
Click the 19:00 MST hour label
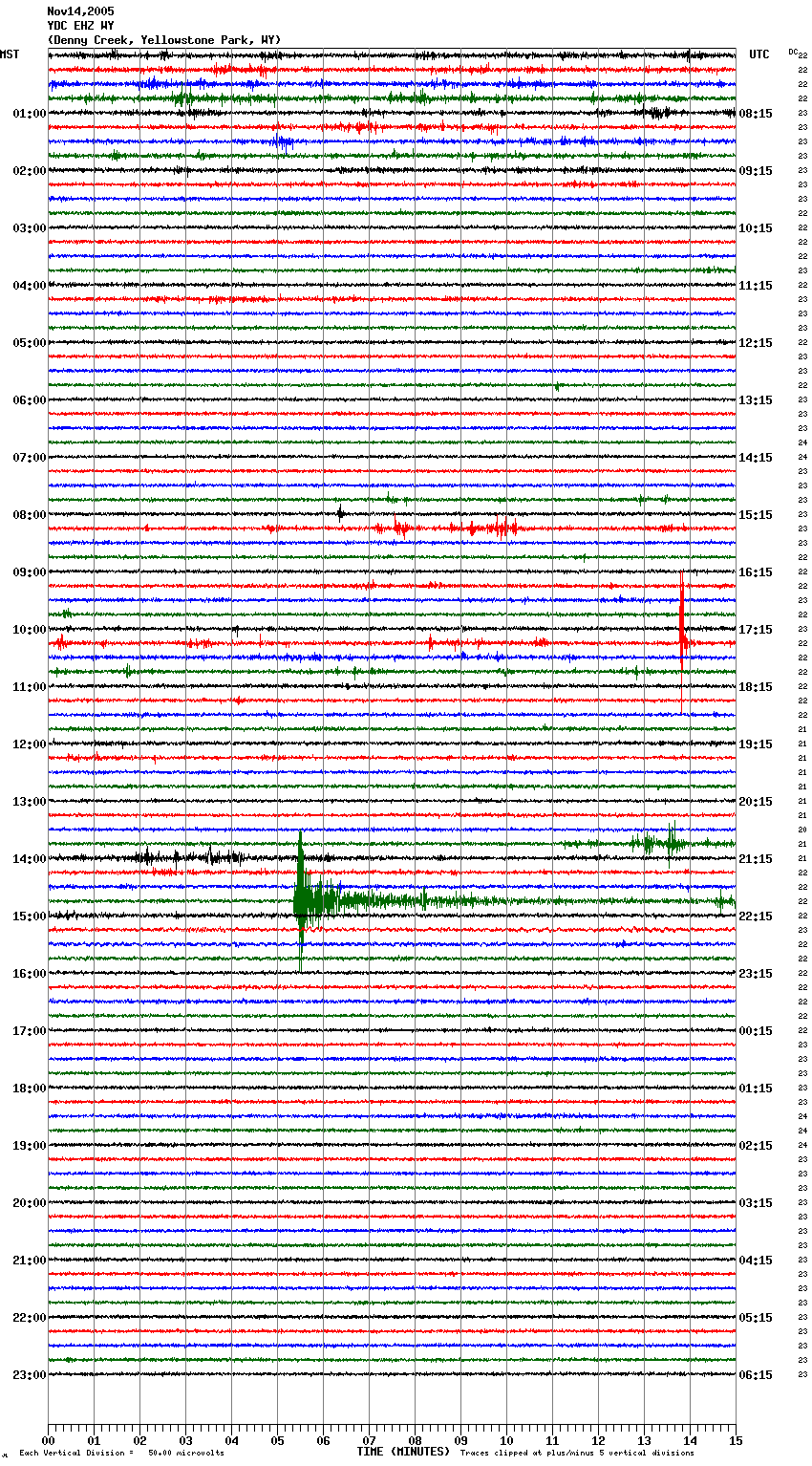click(x=30, y=1146)
